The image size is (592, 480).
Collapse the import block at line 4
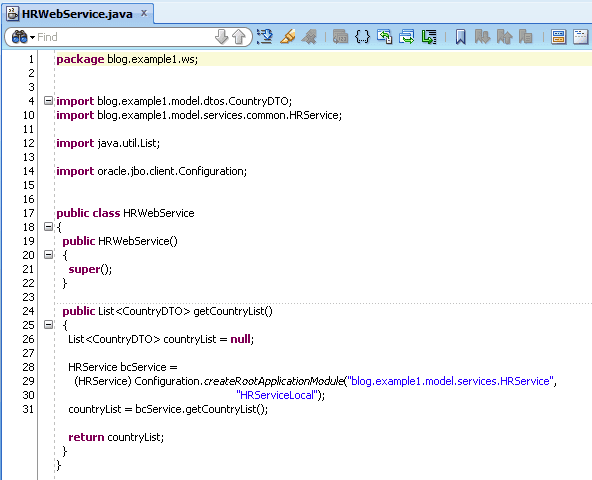click(x=48, y=100)
